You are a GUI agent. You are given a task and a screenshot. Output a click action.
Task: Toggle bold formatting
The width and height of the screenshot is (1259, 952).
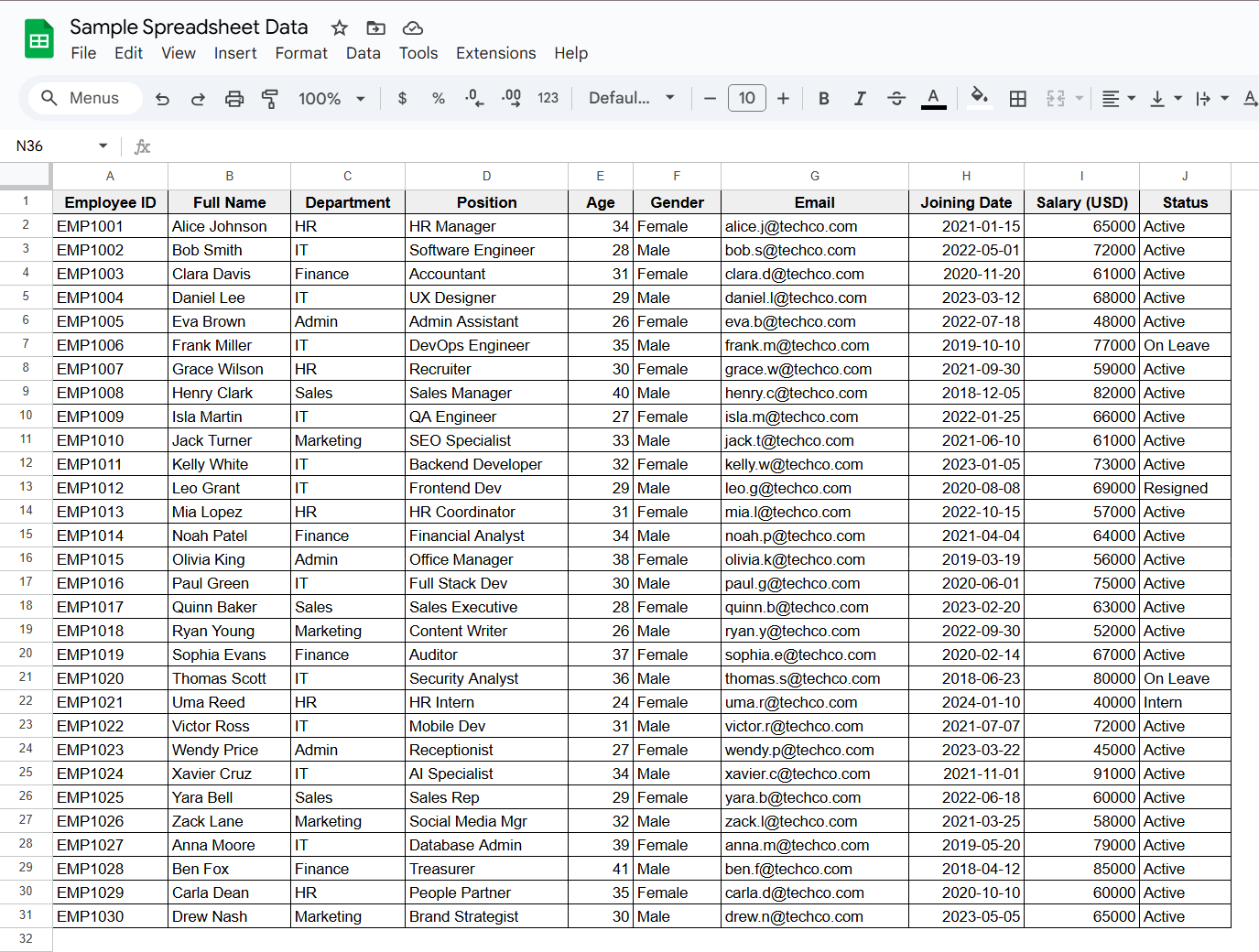coord(823,98)
